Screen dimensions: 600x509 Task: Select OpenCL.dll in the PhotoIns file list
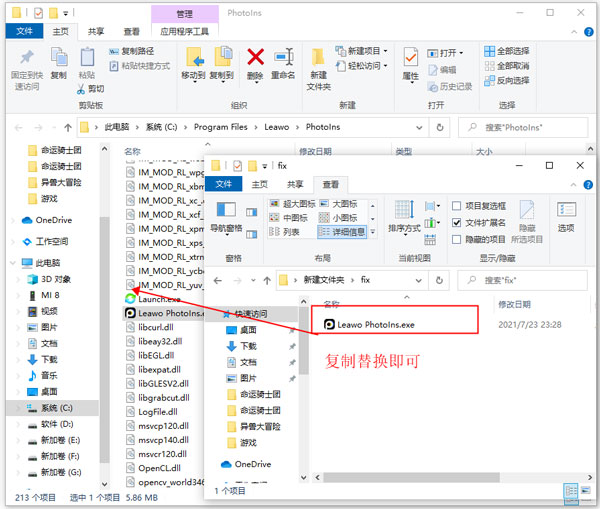coord(154,468)
